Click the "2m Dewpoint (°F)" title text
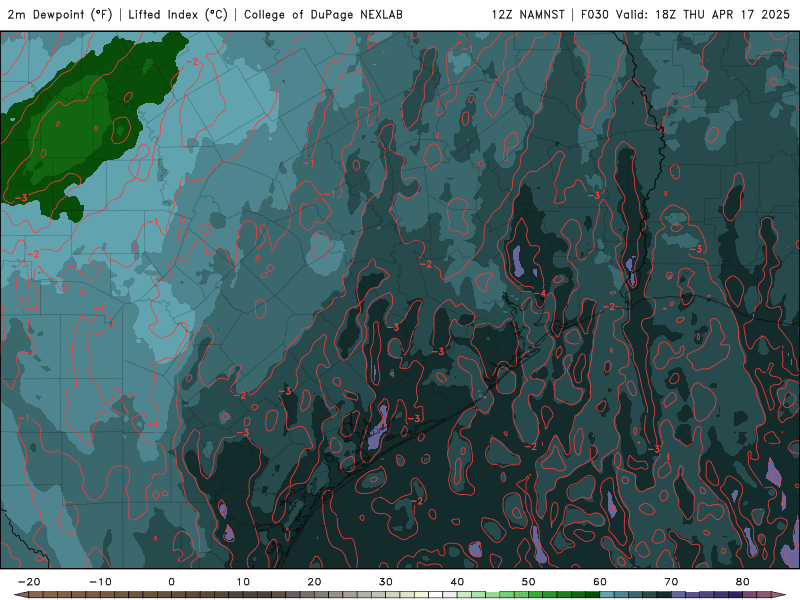 click(x=60, y=15)
